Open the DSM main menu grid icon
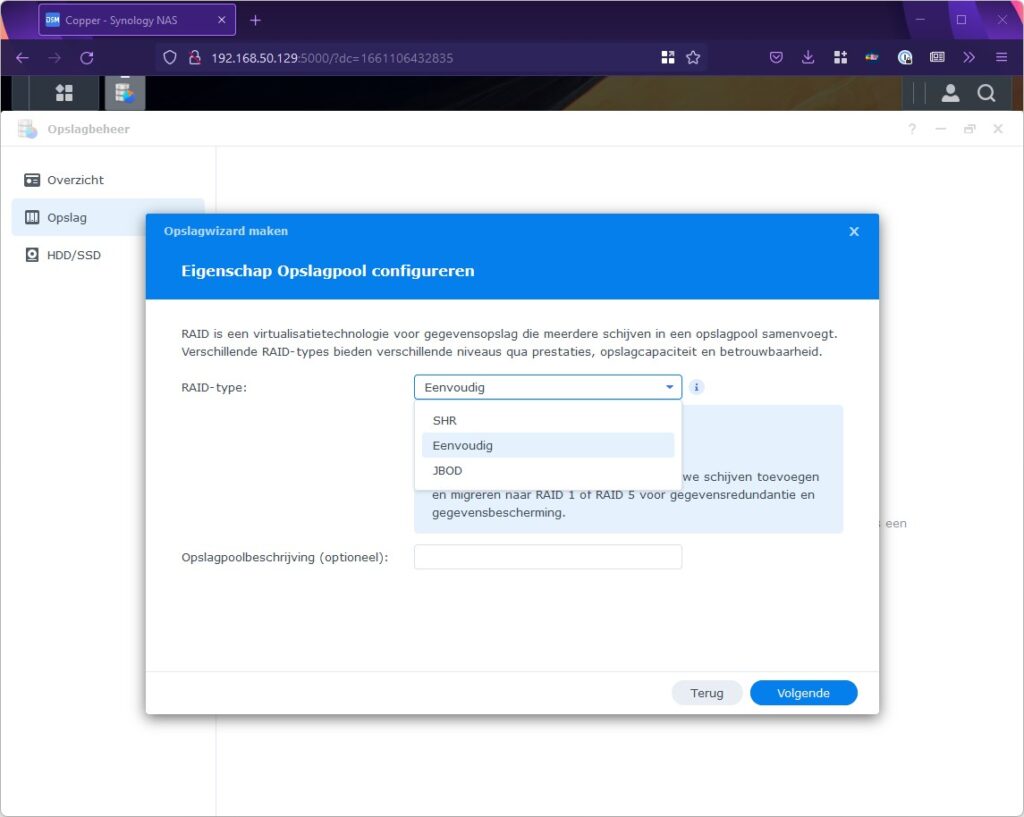 [x=64, y=93]
